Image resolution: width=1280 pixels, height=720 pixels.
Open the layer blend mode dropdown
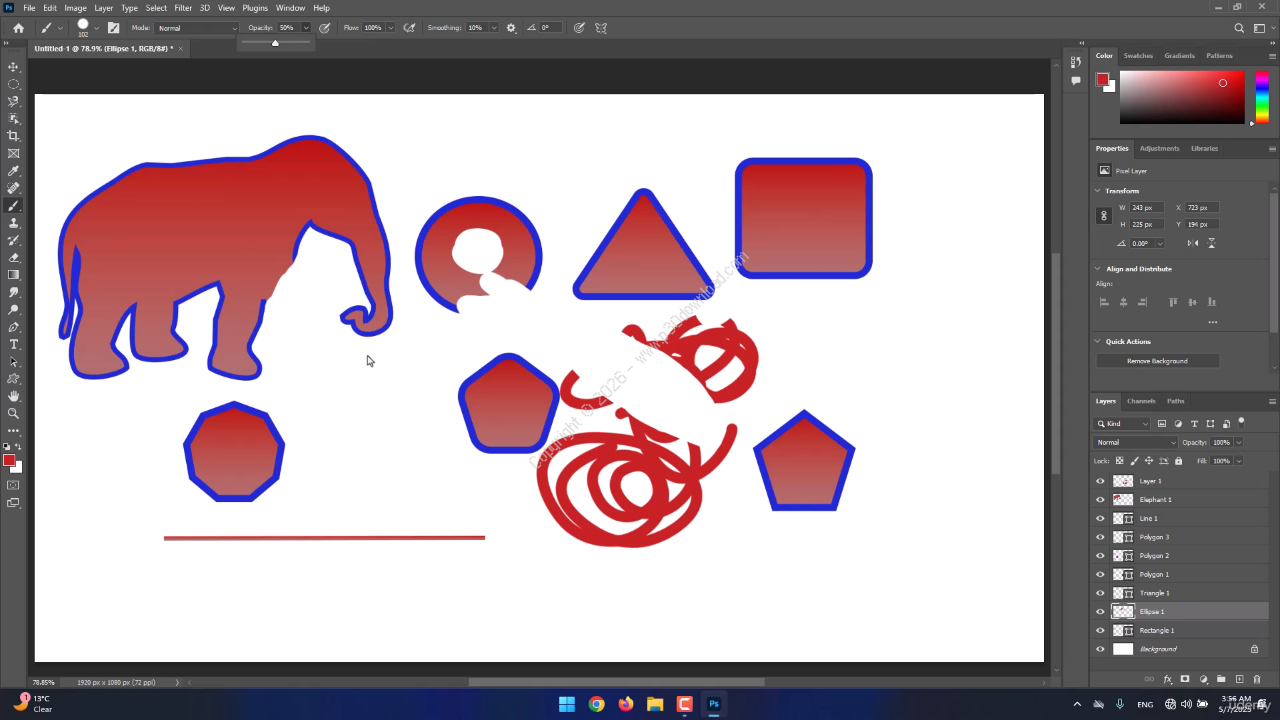[1136, 442]
